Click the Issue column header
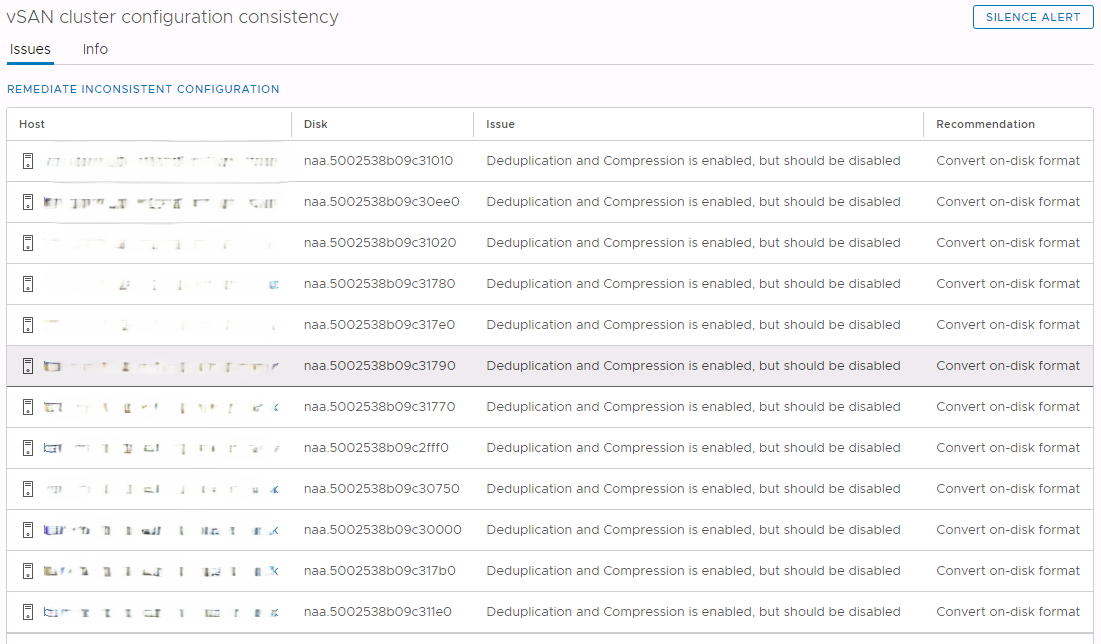Image resolution: width=1101 pixels, height=644 pixels. pos(499,124)
